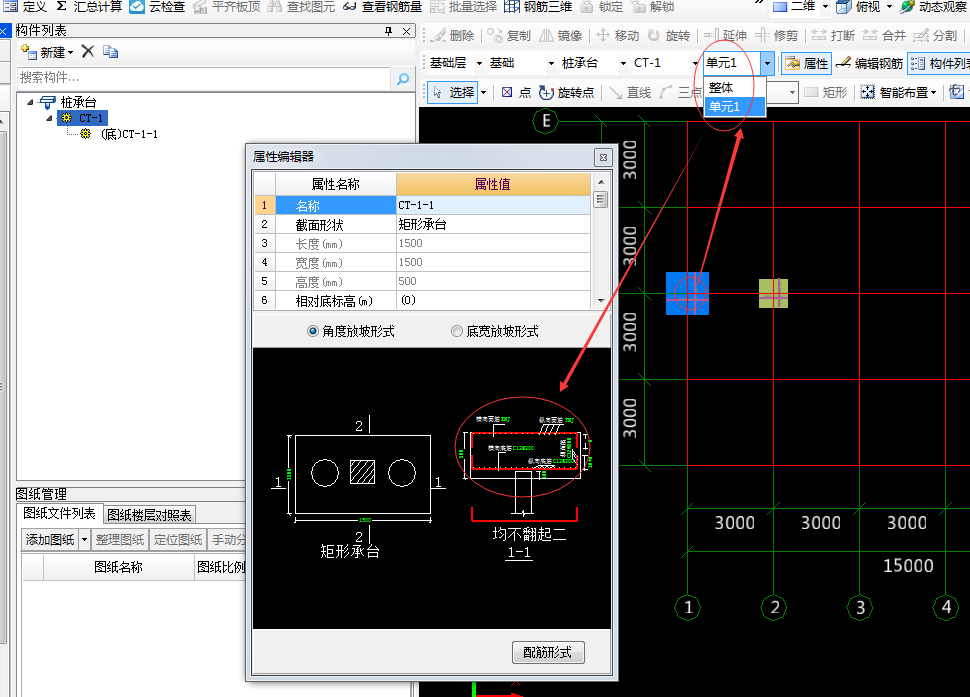Image resolution: width=970 pixels, height=697 pixels.
Task: Switch to 动态观察 dynamic orbit
Action: pyautogui.click(x=934, y=7)
